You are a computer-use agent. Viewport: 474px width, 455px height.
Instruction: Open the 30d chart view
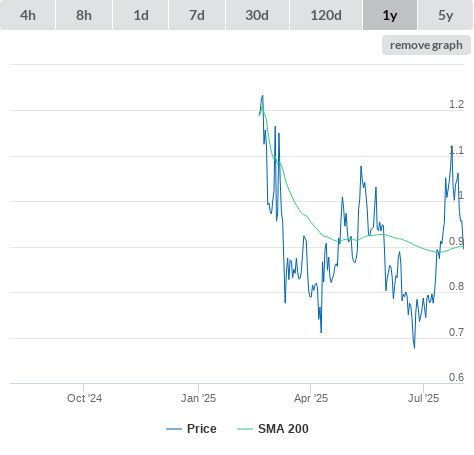coord(257,15)
